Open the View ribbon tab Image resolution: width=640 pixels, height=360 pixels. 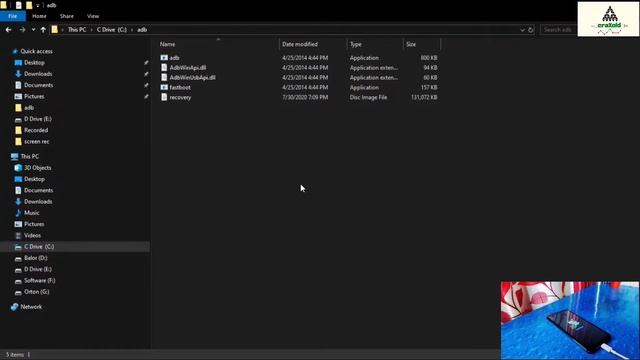(x=93, y=16)
